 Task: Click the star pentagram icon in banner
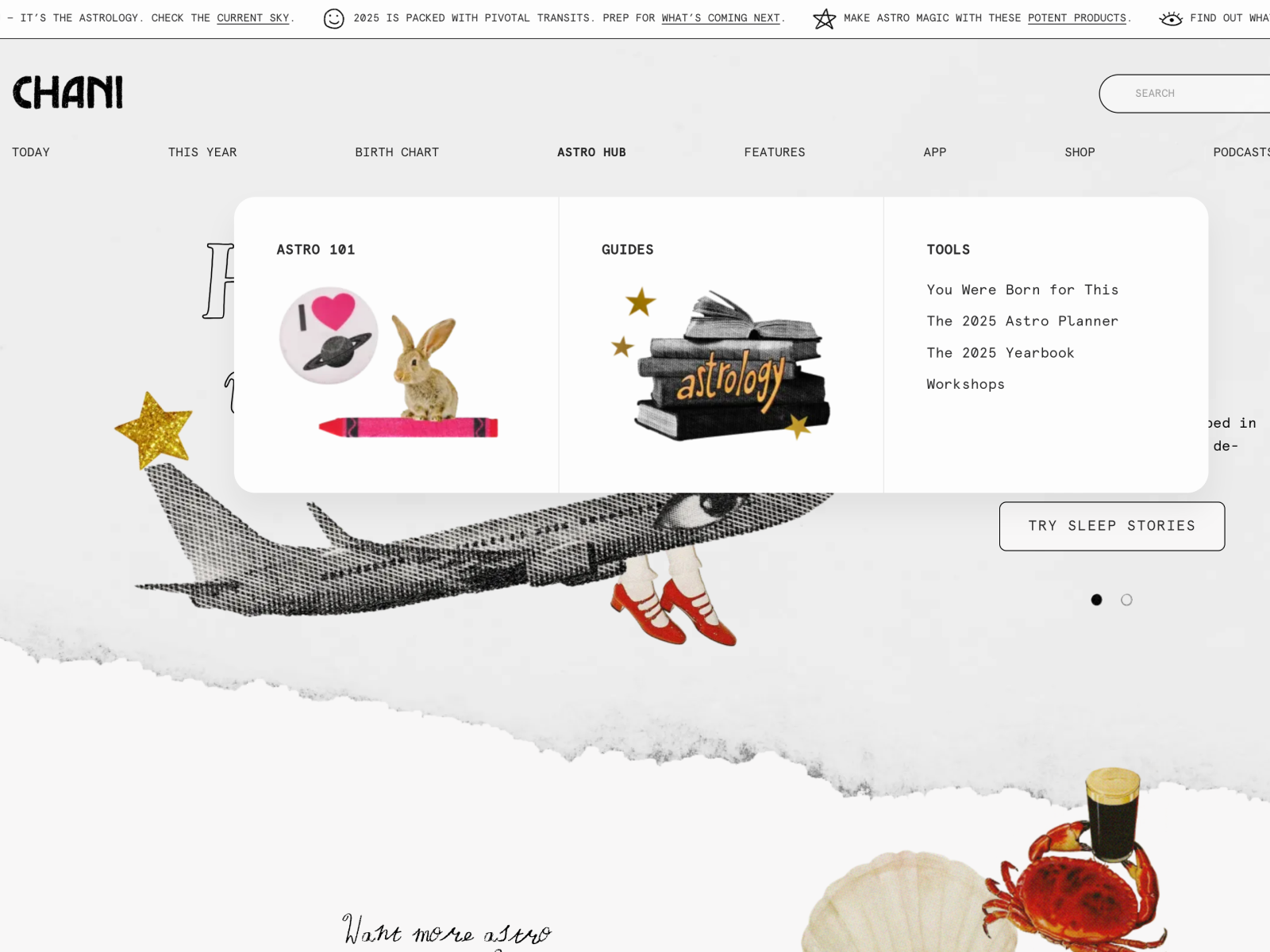point(825,18)
